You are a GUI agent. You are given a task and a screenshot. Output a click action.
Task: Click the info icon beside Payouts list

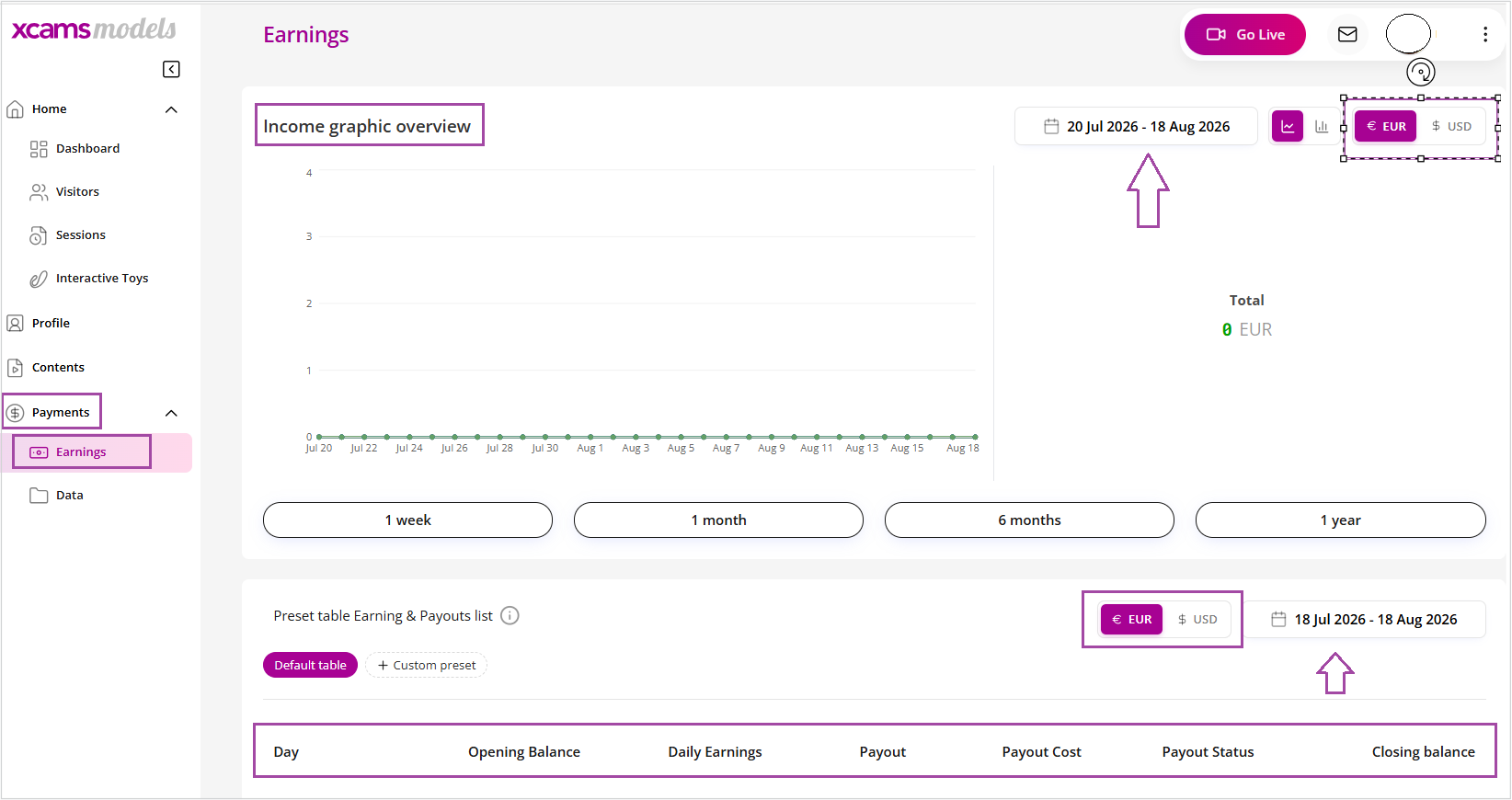coord(510,615)
